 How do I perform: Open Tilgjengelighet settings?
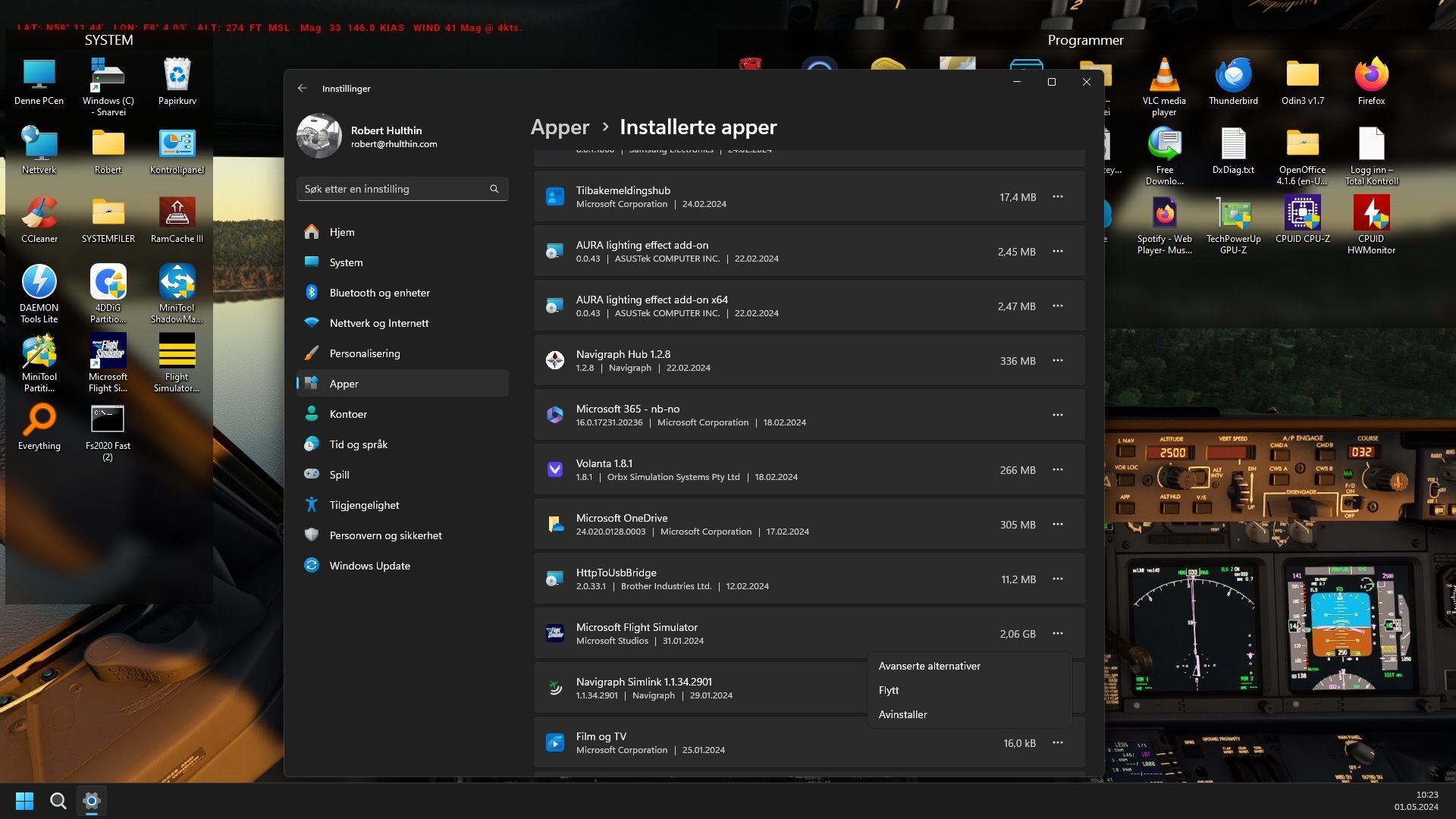(x=402, y=505)
